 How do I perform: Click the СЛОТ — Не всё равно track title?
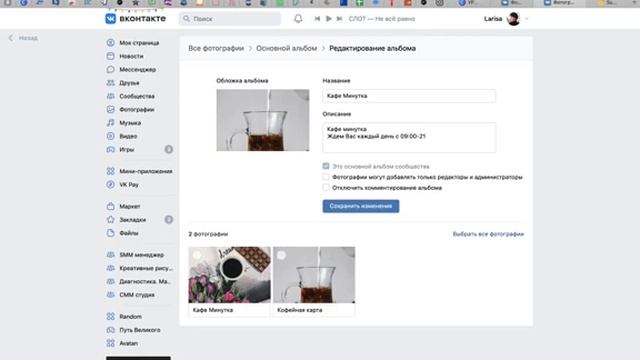coord(382,19)
